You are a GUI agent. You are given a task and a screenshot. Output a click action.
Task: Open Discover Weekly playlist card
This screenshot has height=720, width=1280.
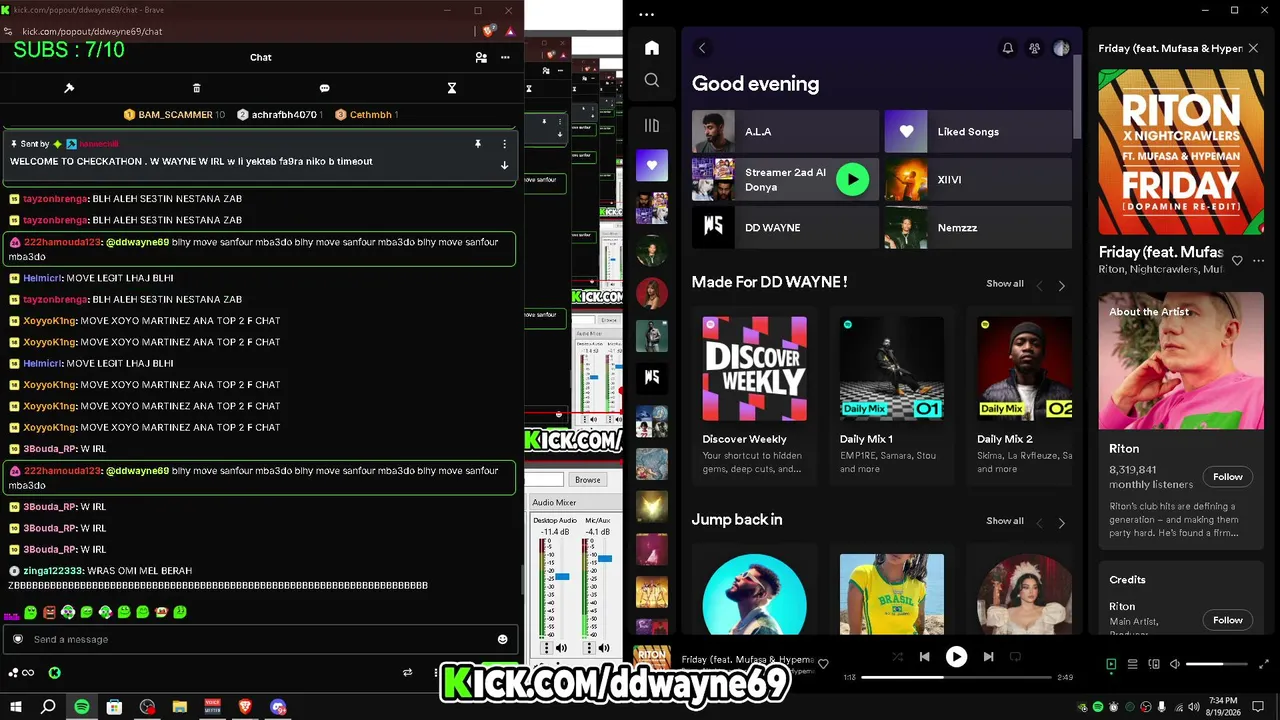[x=754, y=395]
